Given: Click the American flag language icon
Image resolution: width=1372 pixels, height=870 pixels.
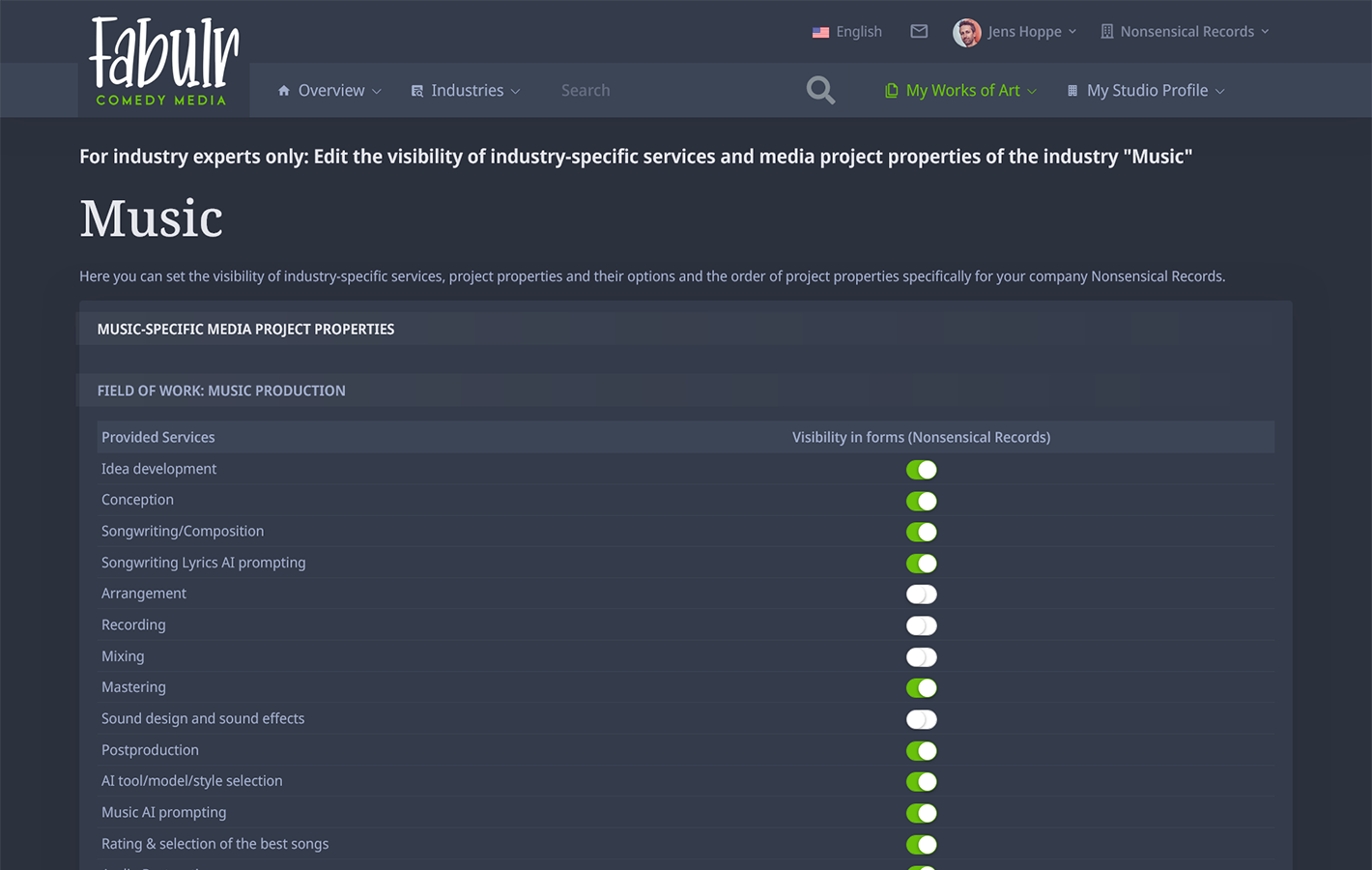Looking at the screenshot, I should [821, 31].
